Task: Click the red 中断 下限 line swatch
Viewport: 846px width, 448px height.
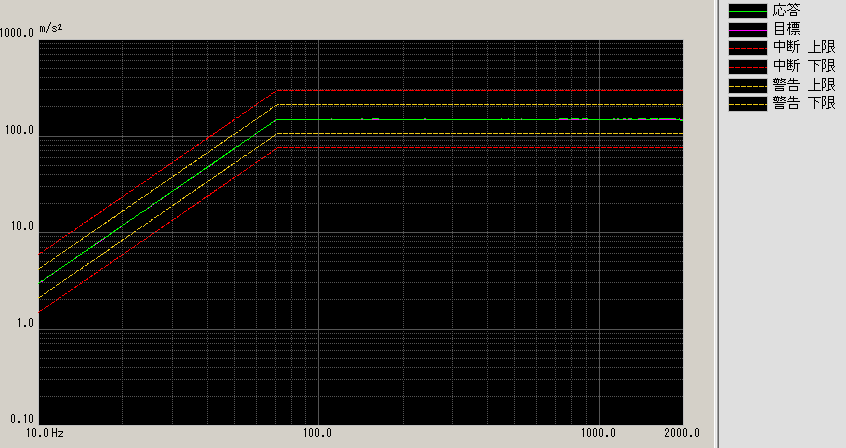Action: point(748,67)
